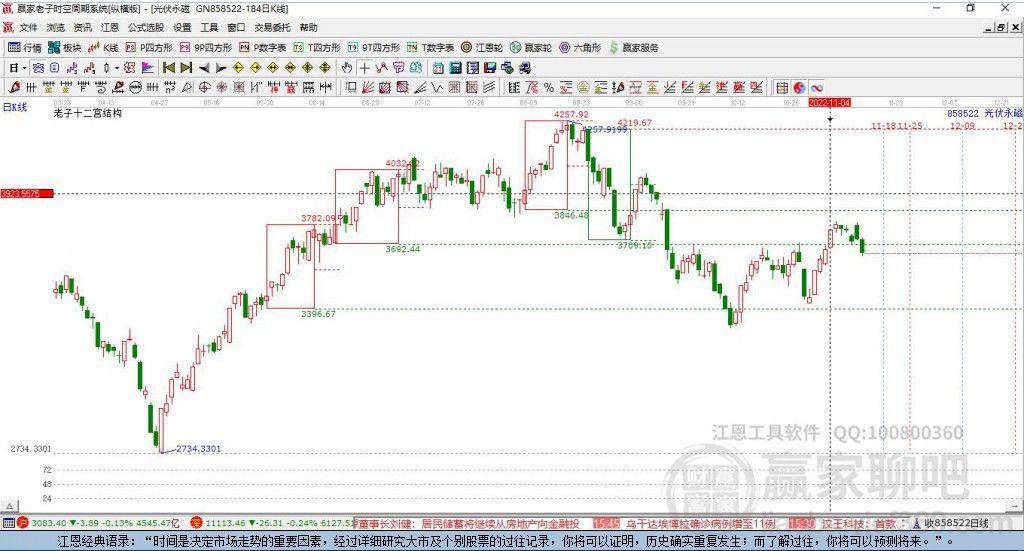Open the 日K线 period selector label
Image resolution: width=1024 pixels, height=551 pixels.
pos(14,106)
